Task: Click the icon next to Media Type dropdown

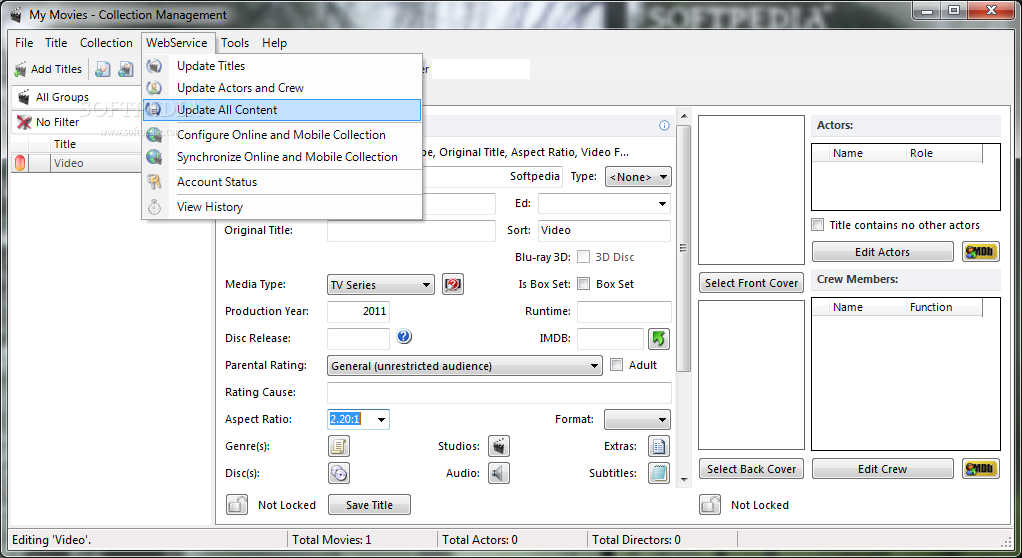Action: (x=453, y=284)
